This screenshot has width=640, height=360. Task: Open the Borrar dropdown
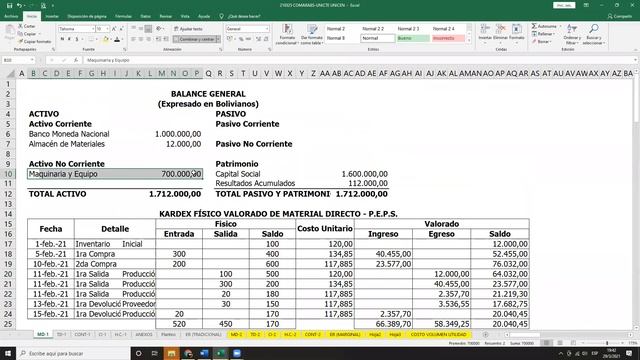(x=541, y=42)
